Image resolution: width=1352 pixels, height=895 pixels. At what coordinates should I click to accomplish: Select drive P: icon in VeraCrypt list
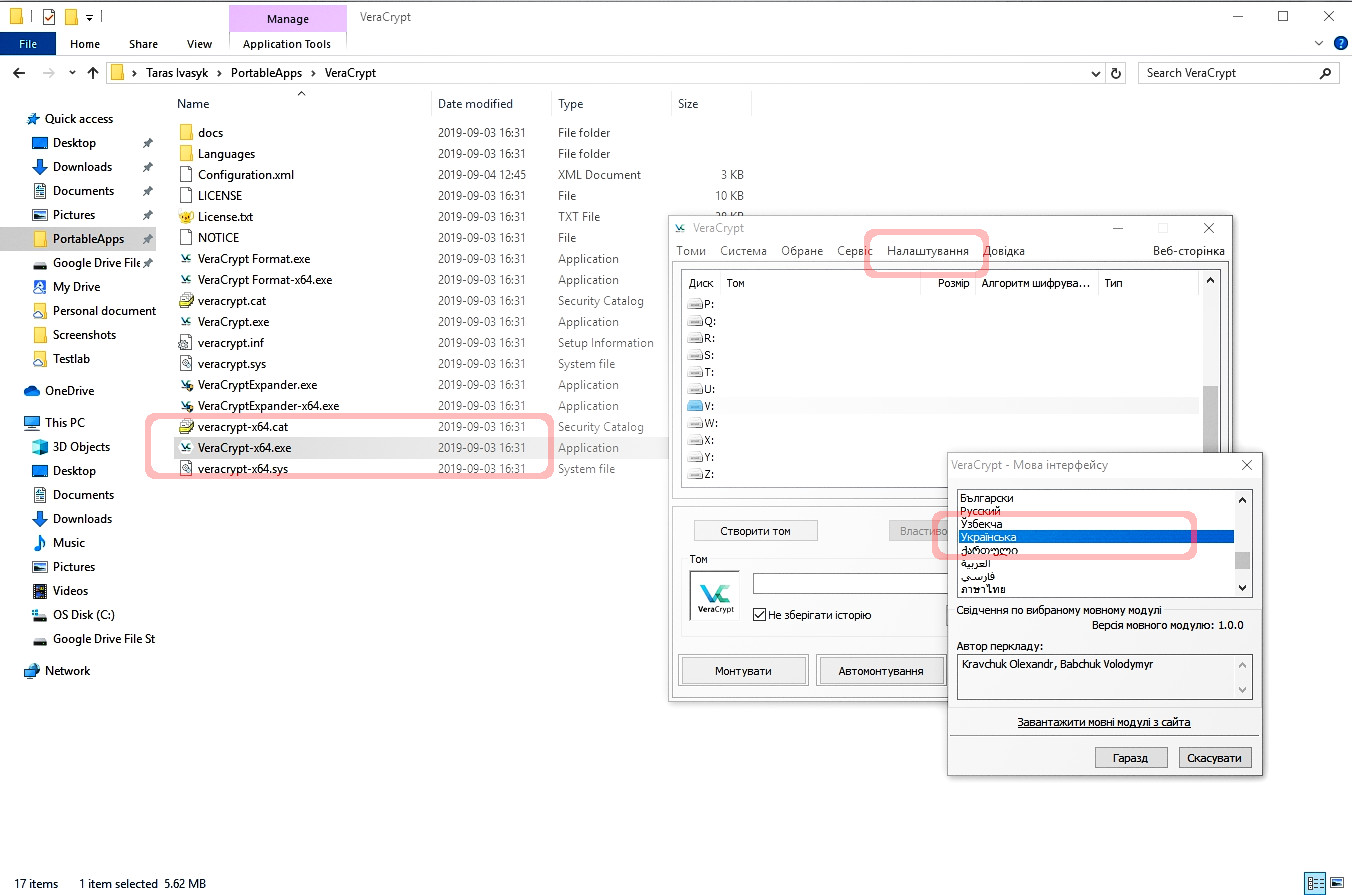point(696,304)
